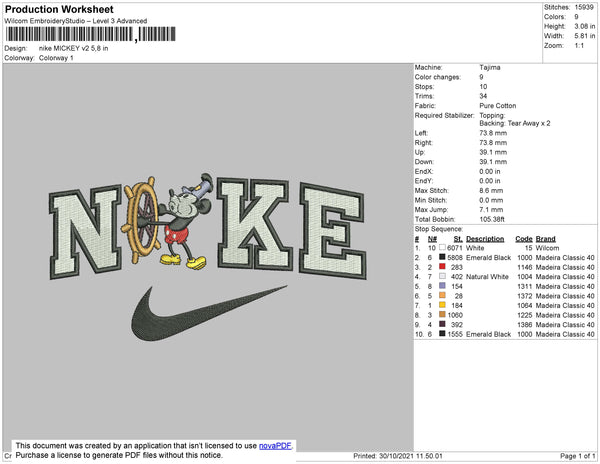600x464 pixels.
Task: Click the 'Colorway 1' value
Action: [x=56, y=58]
